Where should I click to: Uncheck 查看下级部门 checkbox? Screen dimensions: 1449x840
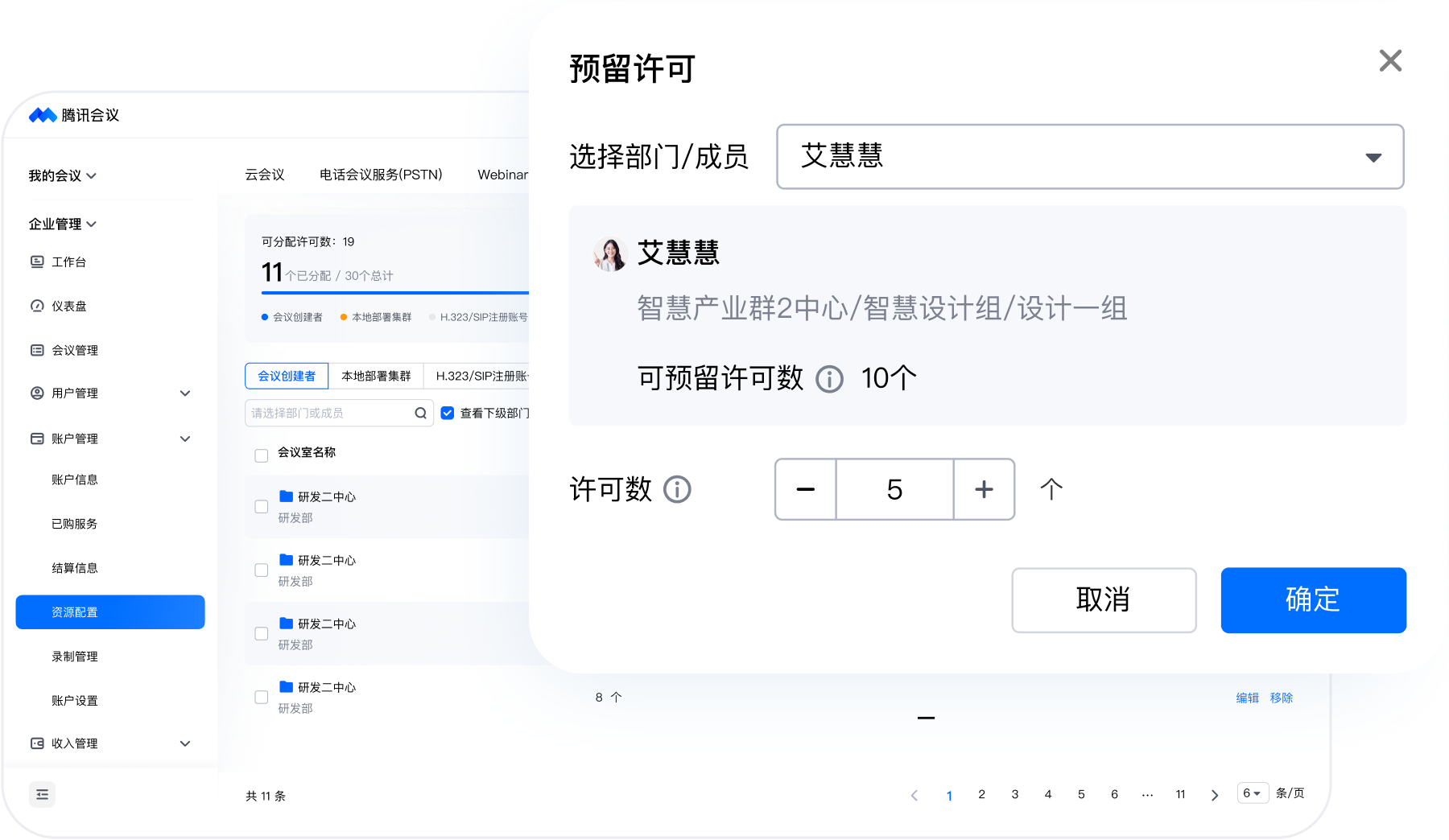[448, 414]
